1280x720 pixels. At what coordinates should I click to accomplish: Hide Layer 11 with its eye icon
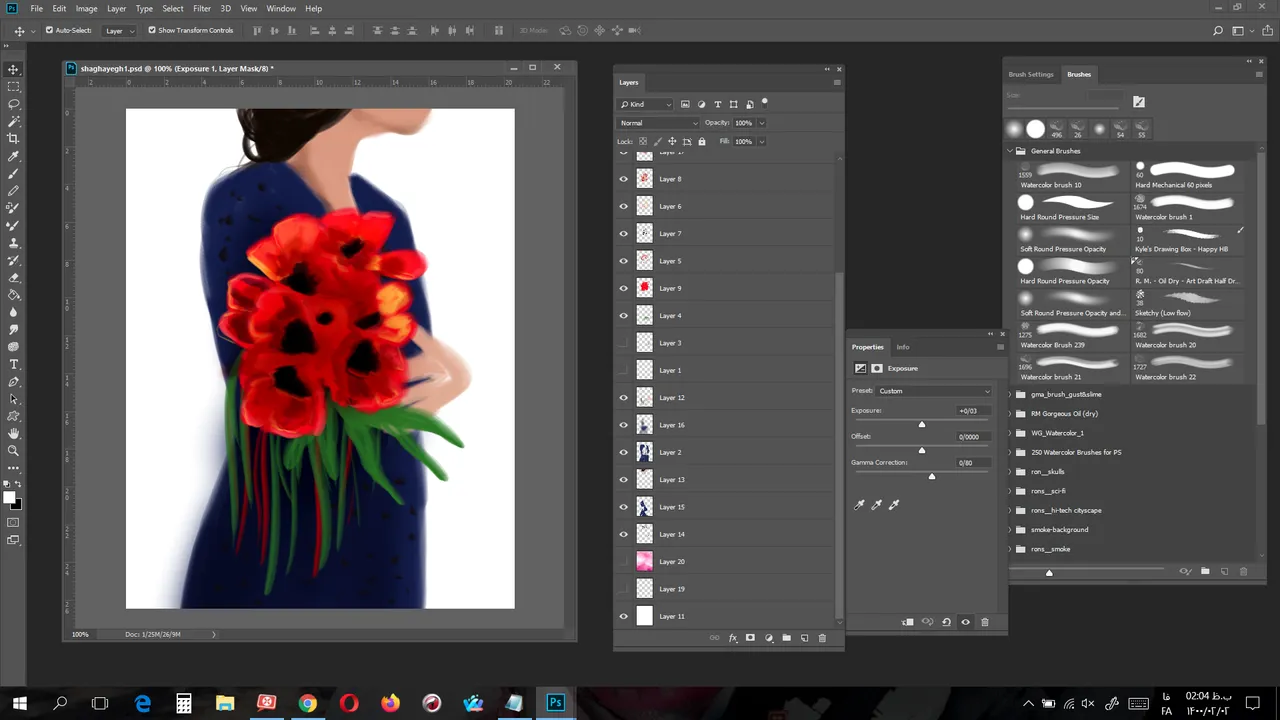(x=624, y=616)
